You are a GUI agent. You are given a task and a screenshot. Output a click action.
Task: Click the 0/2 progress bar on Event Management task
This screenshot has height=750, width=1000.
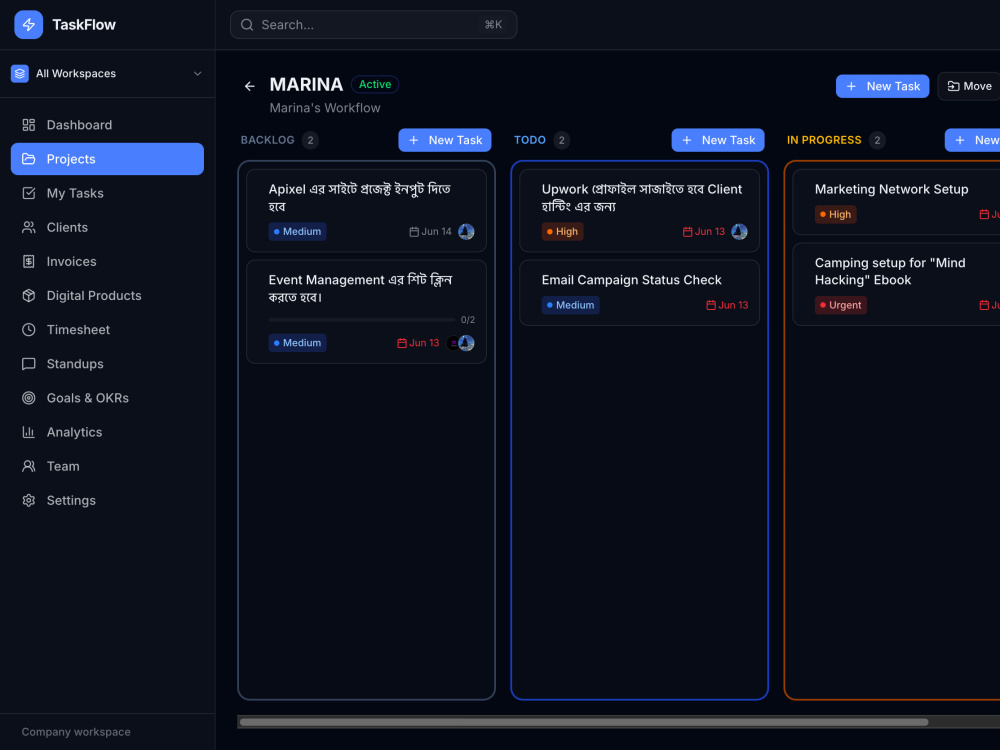362,320
